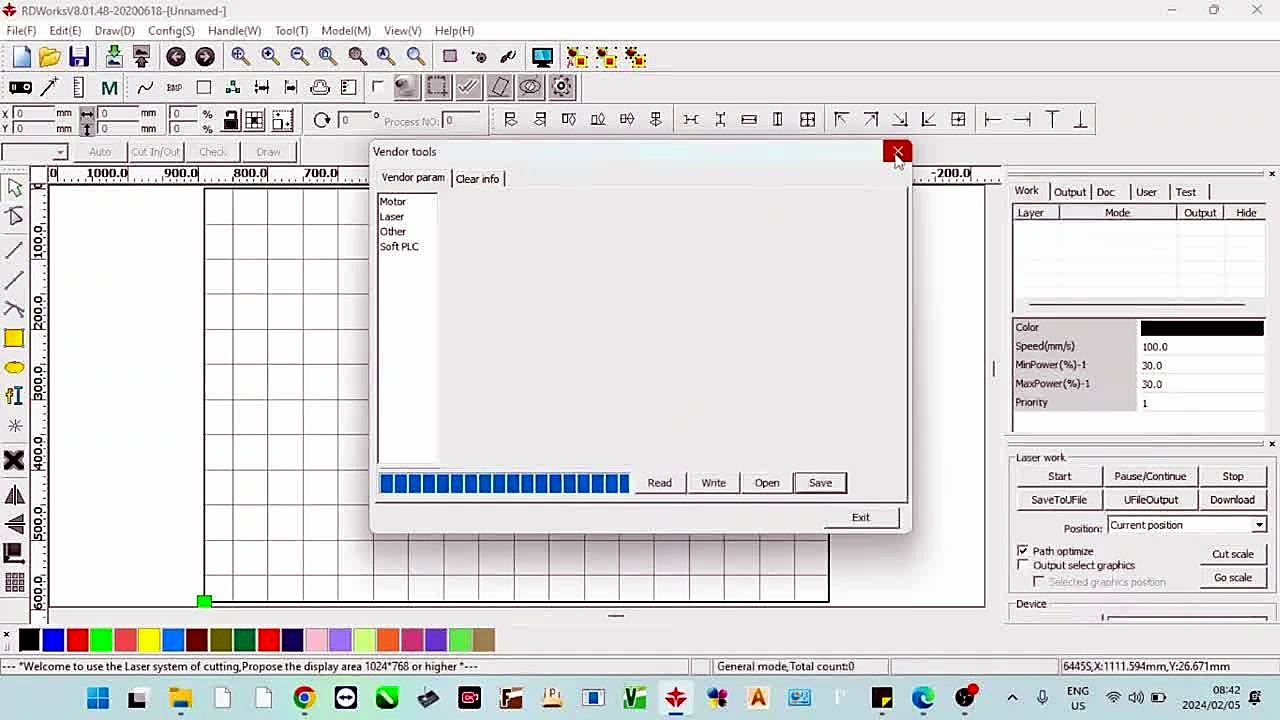Select the text tool in left toolbar
Image resolution: width=1280 pixels, height=720 pixels.
[14, 396]
